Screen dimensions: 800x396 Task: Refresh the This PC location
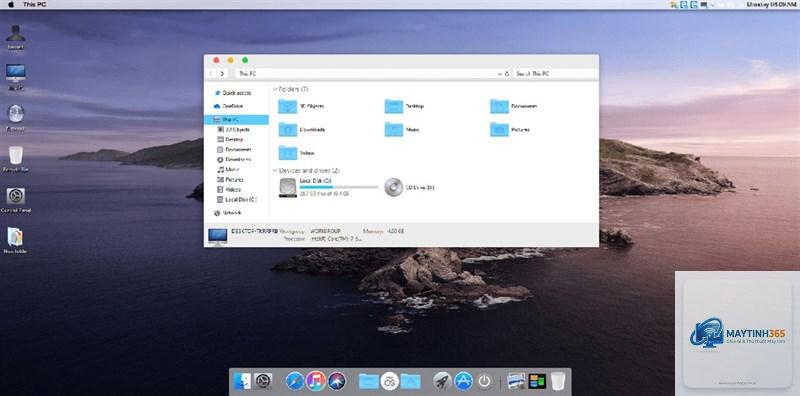point(507,74)
